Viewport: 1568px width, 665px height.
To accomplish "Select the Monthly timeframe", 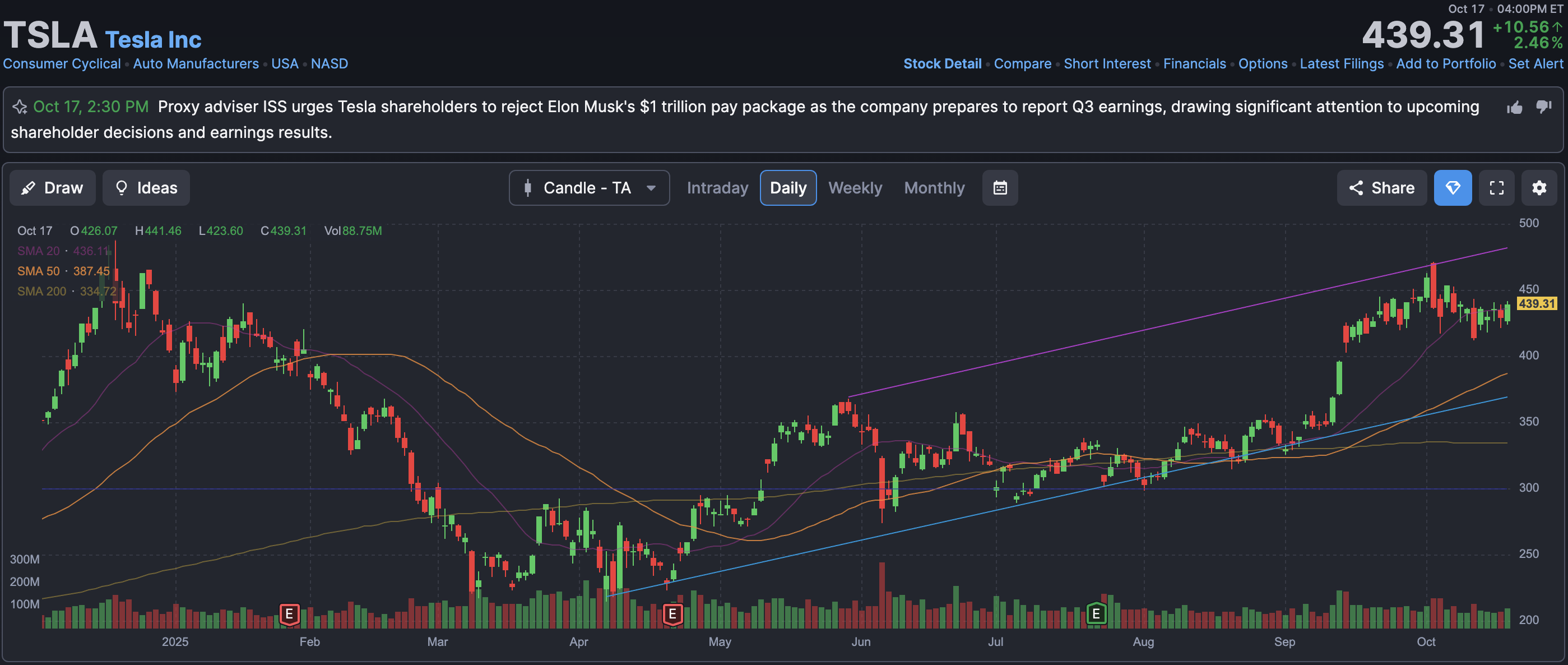I will (x=934, y=188).
